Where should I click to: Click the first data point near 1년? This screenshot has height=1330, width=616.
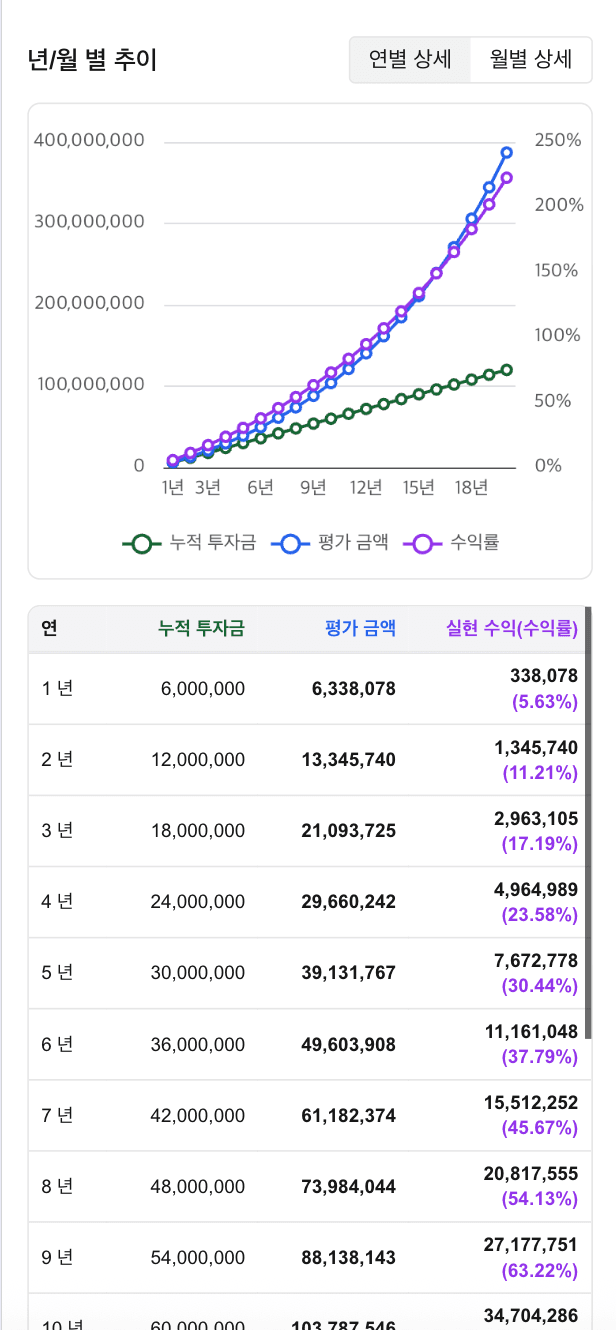pyautogui.click(x=172, y=460)
